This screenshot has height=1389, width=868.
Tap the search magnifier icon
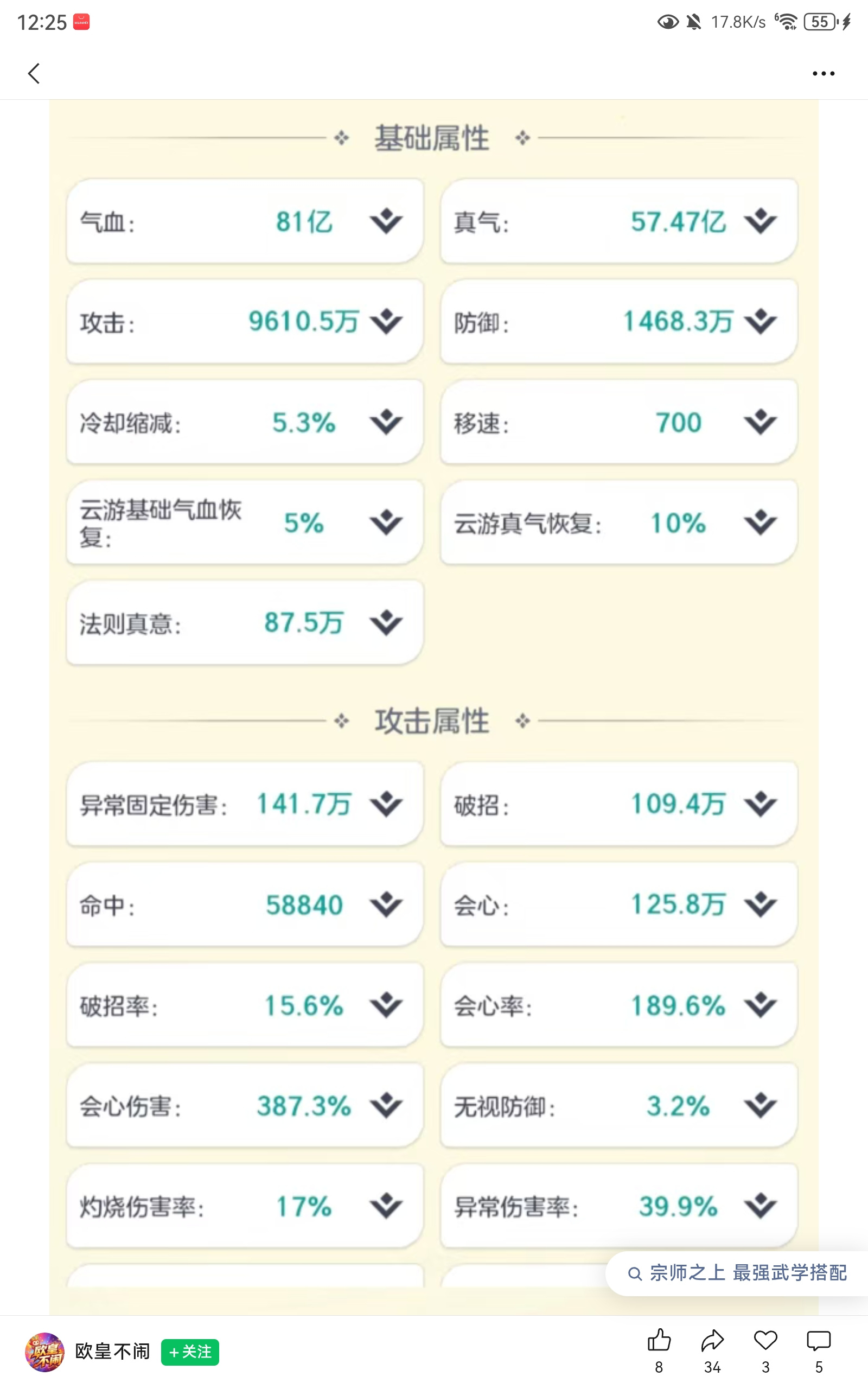[634, 1273]
